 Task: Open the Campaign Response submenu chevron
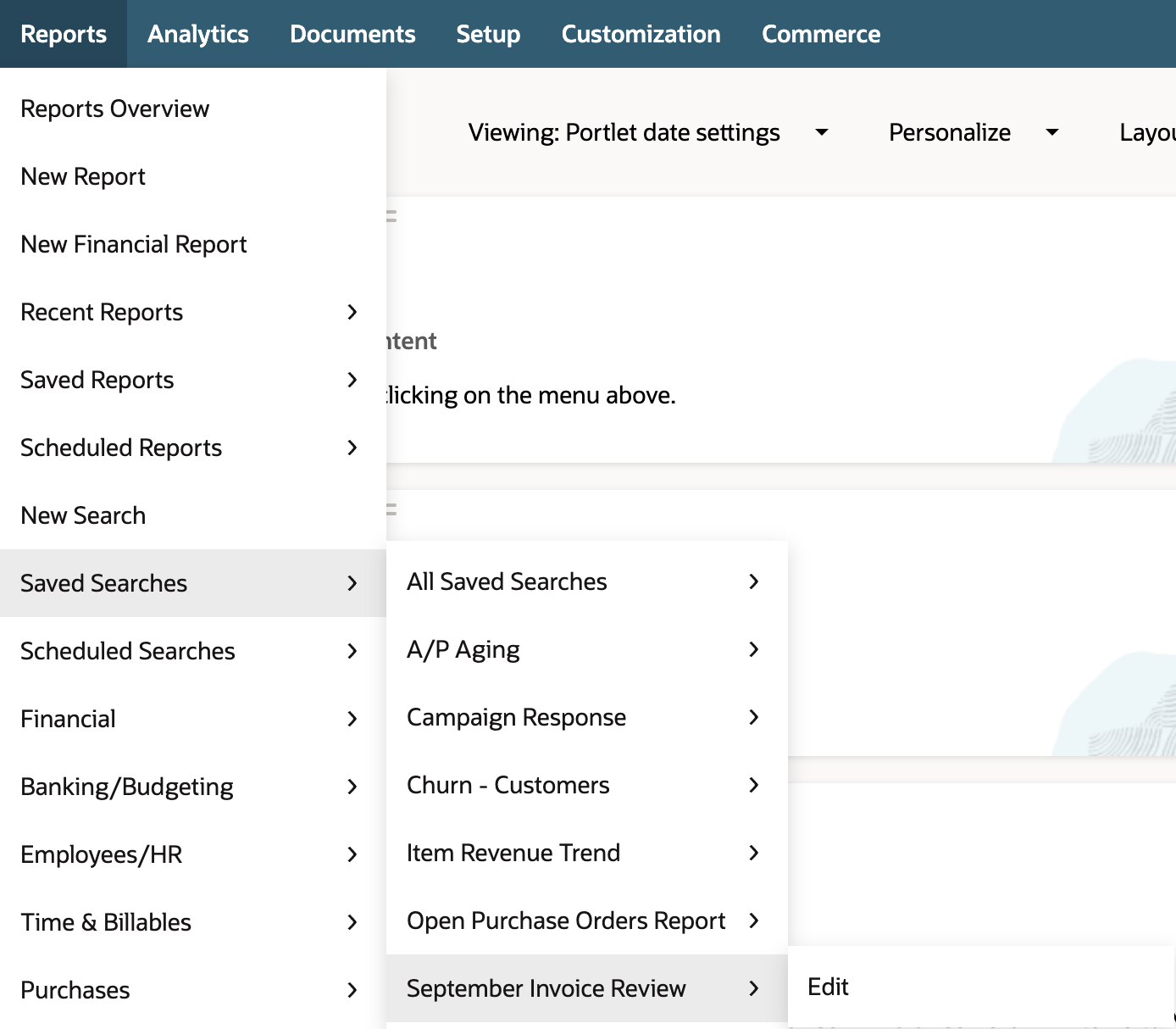tap(754, 717)
